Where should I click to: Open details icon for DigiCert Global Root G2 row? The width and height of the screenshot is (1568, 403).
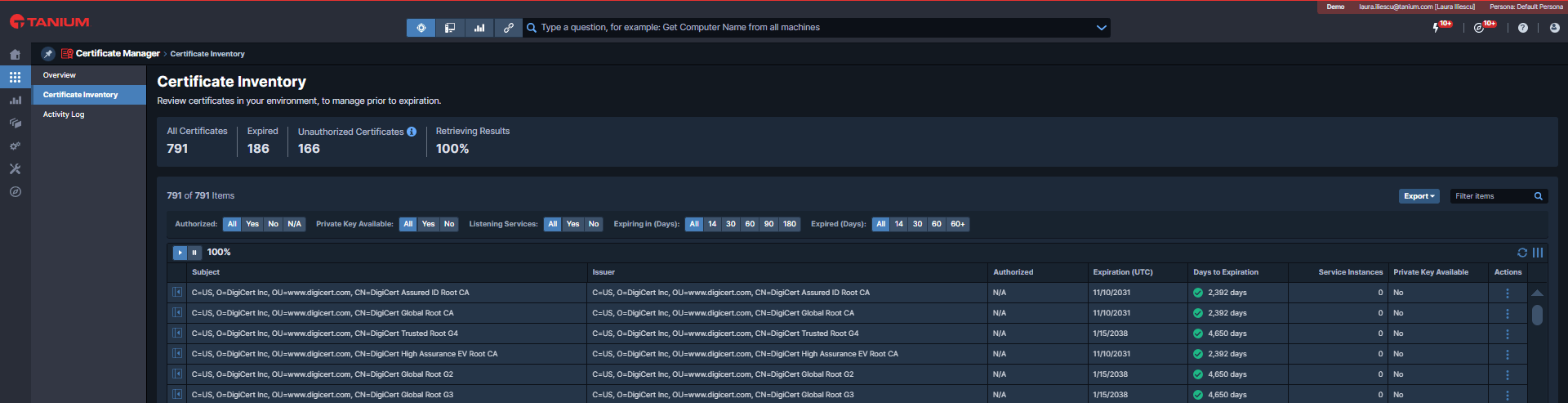(x=177, y=374)
